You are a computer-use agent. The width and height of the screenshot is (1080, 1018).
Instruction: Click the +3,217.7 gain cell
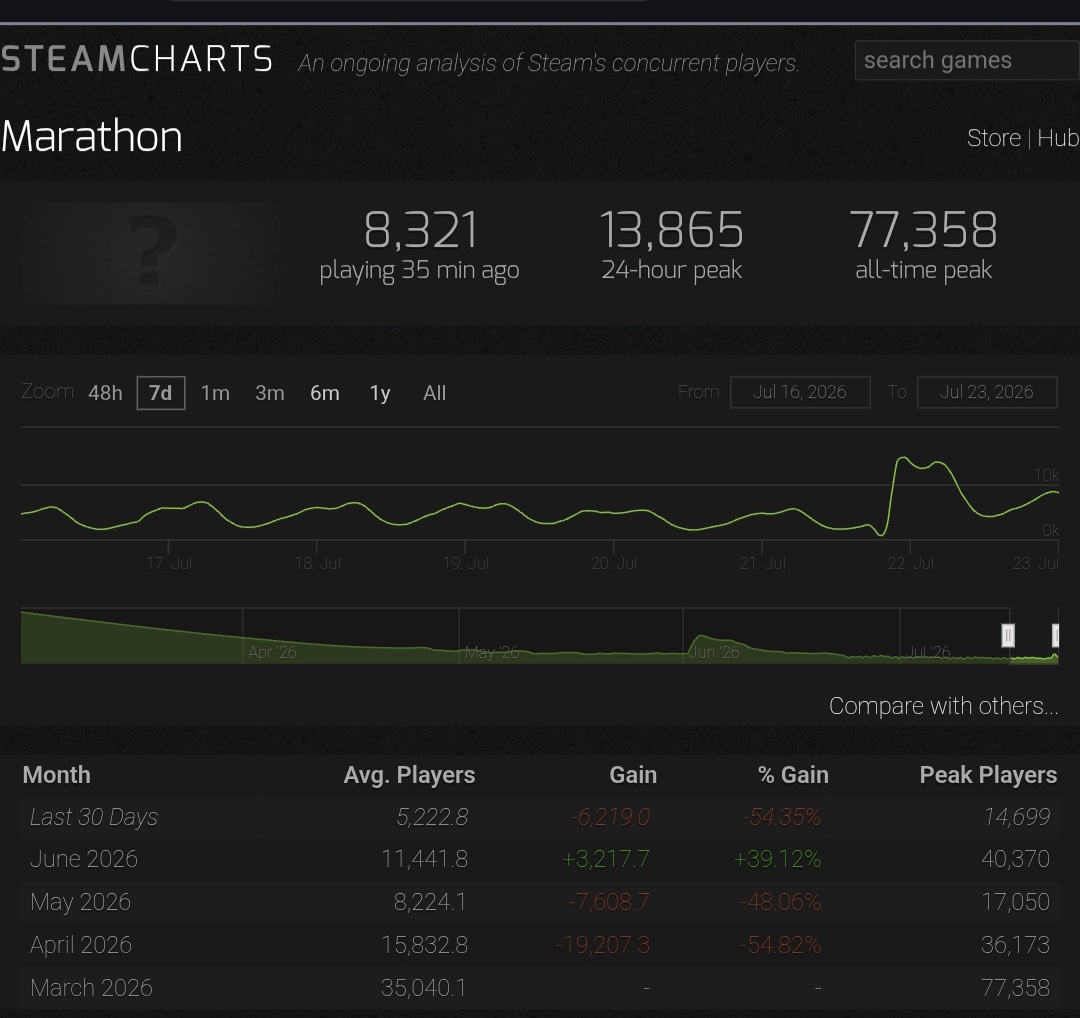point(605,859)
